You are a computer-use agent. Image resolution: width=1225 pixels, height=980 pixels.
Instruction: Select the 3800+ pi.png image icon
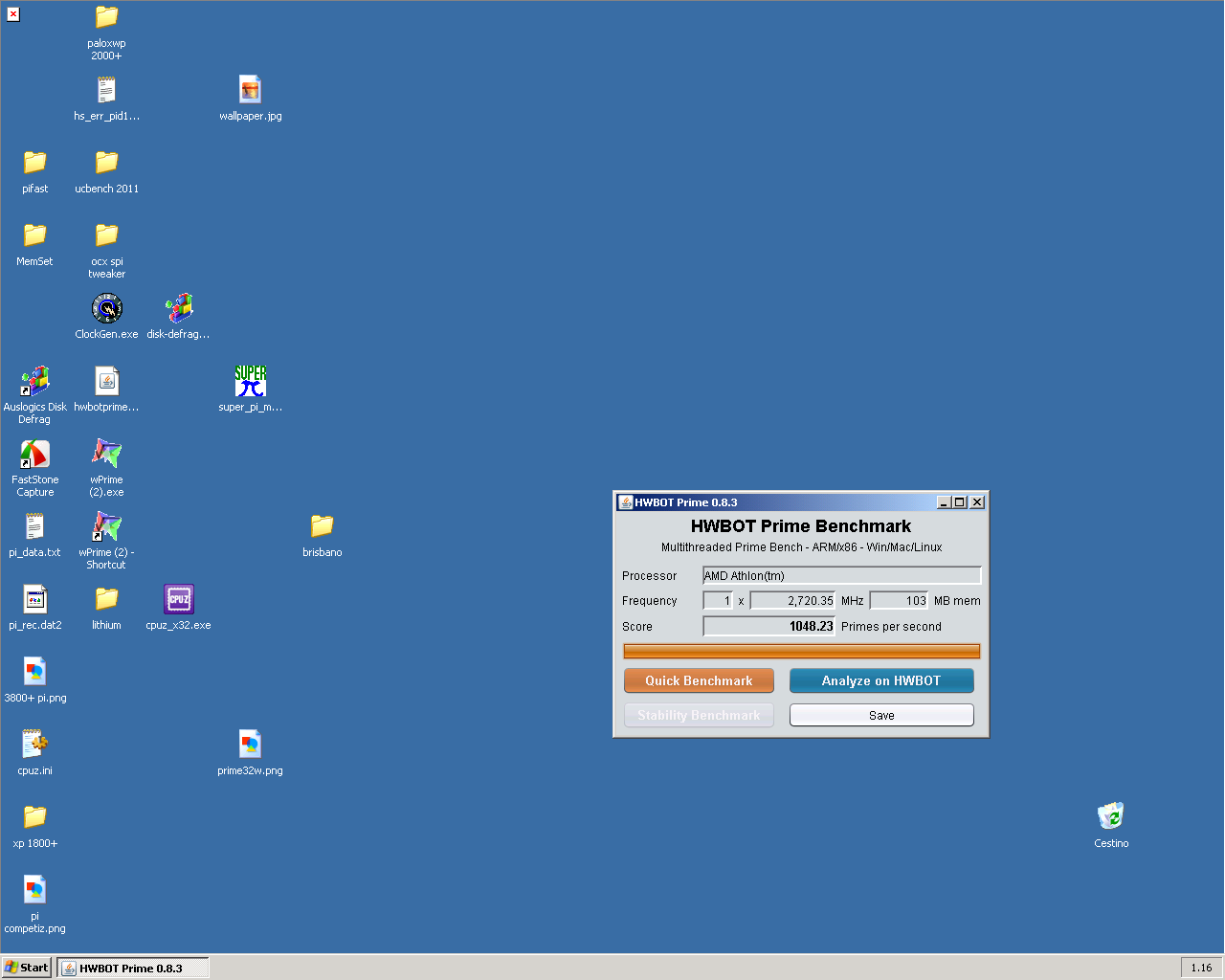(35, 672)
